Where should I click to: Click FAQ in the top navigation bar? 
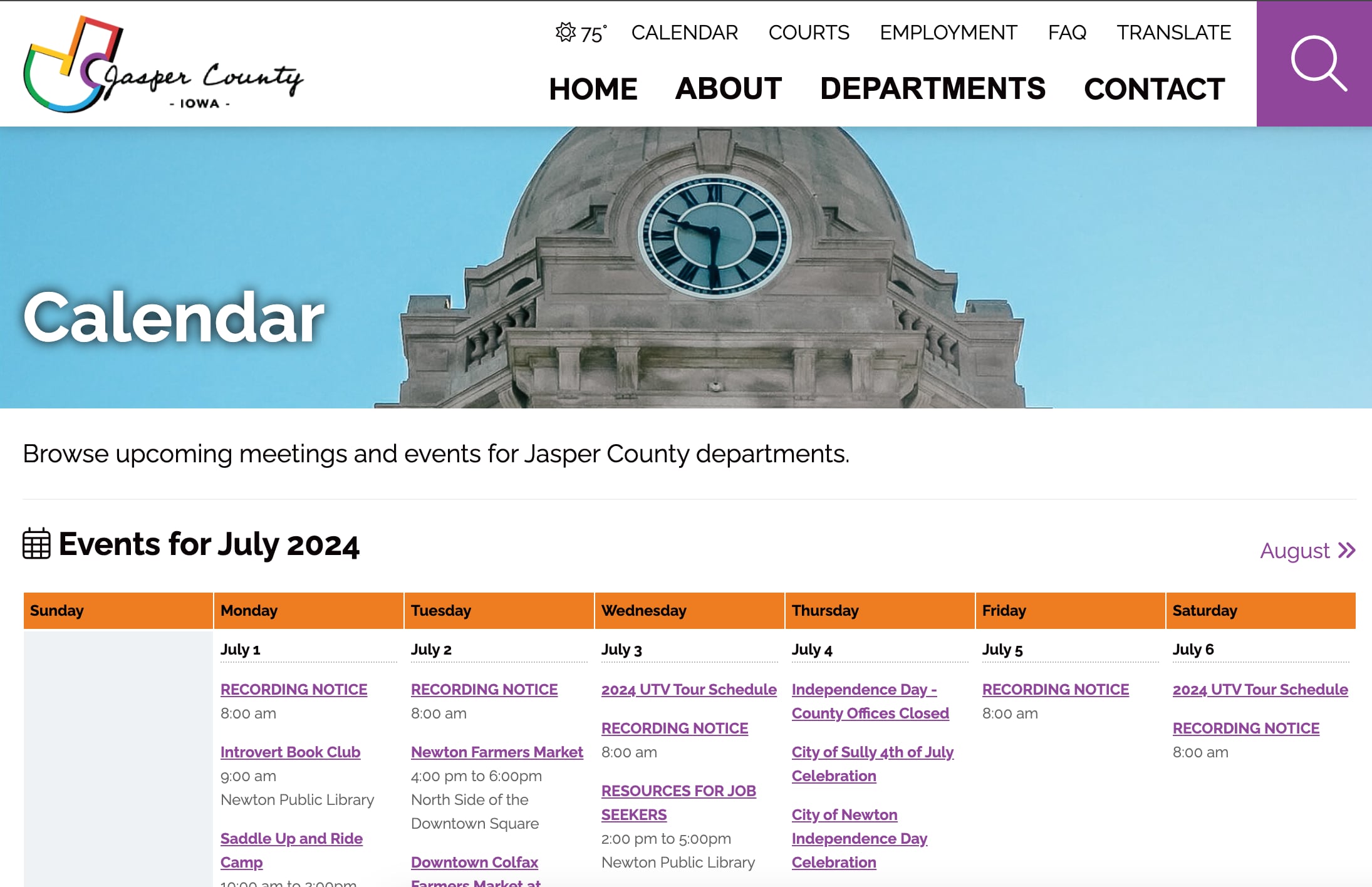[1066, 32]
